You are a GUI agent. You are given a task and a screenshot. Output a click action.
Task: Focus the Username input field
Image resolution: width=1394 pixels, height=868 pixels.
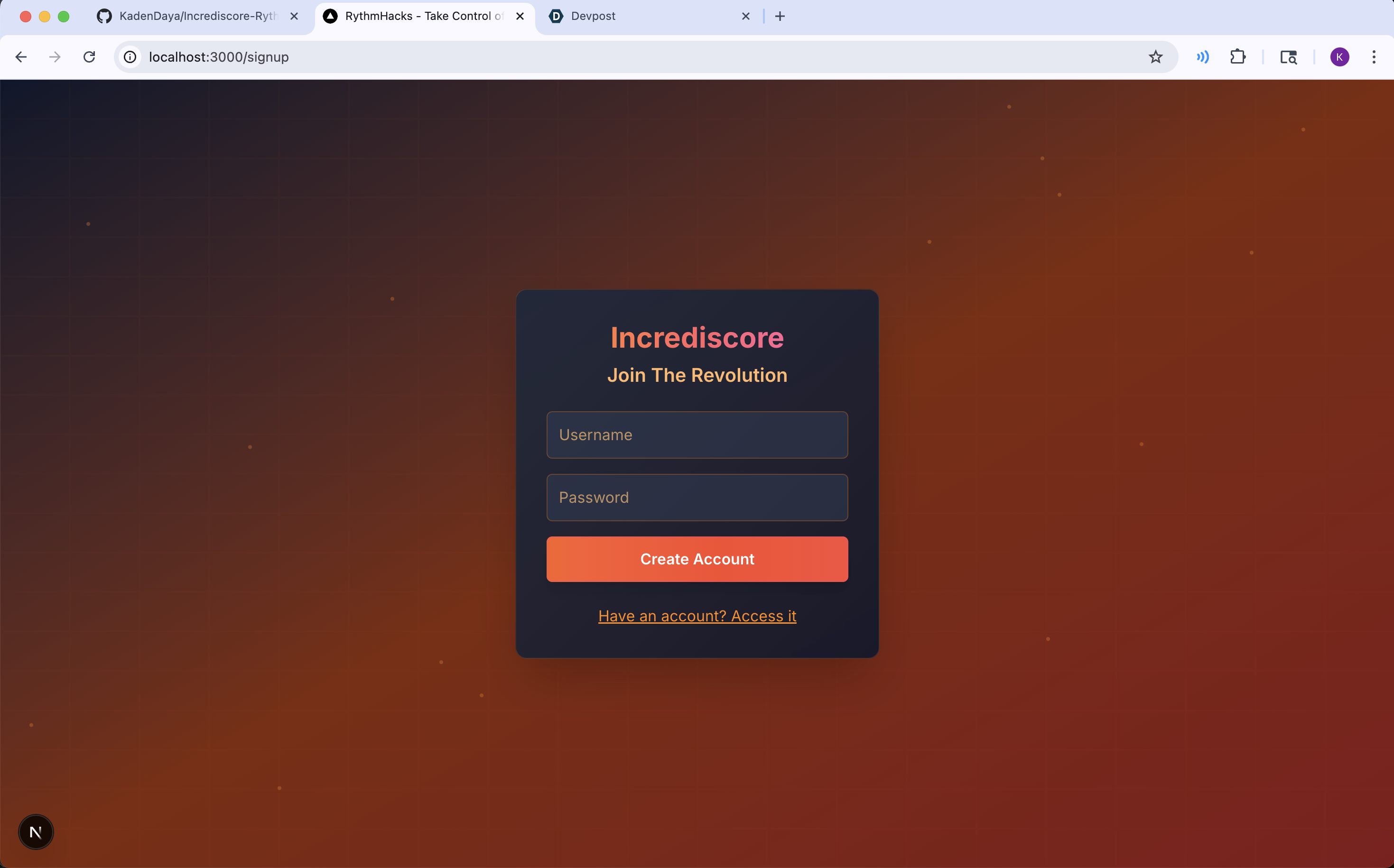click(x=697, y=434)
